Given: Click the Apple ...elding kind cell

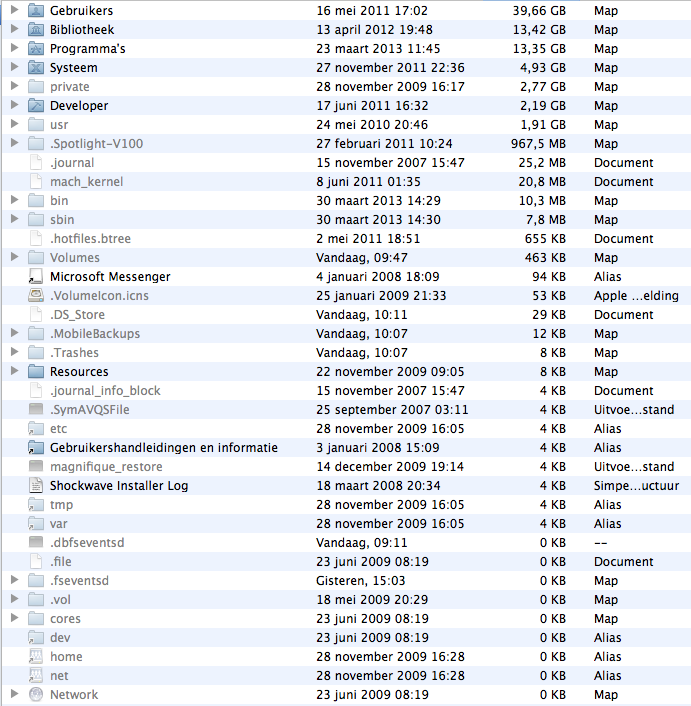Looking at the screenshot, I should (x=636, y=295).
